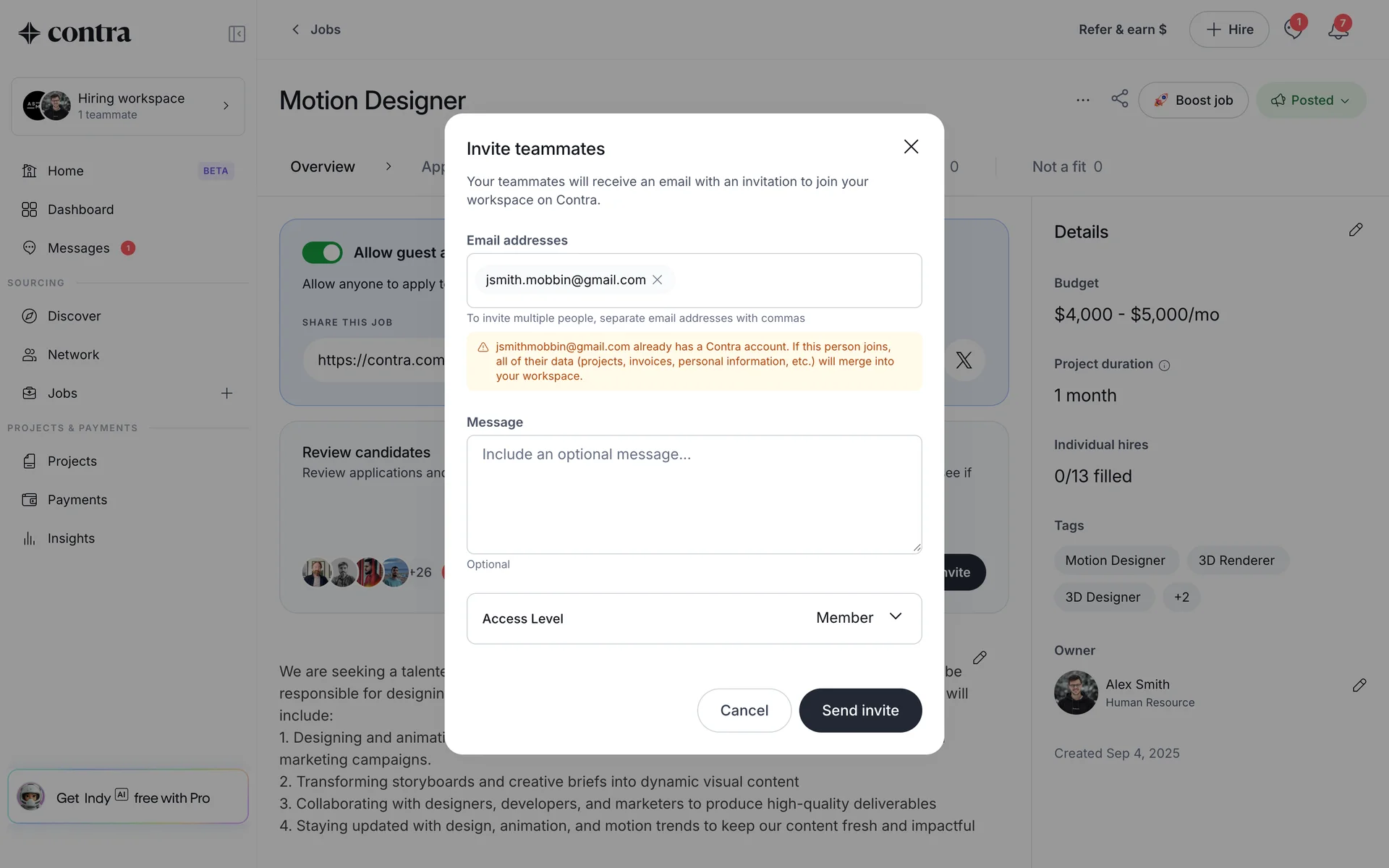Viewport: 1389px width, 868px height.
Task: Expand the Hiring workspace switcher
Action: [128, 106]
